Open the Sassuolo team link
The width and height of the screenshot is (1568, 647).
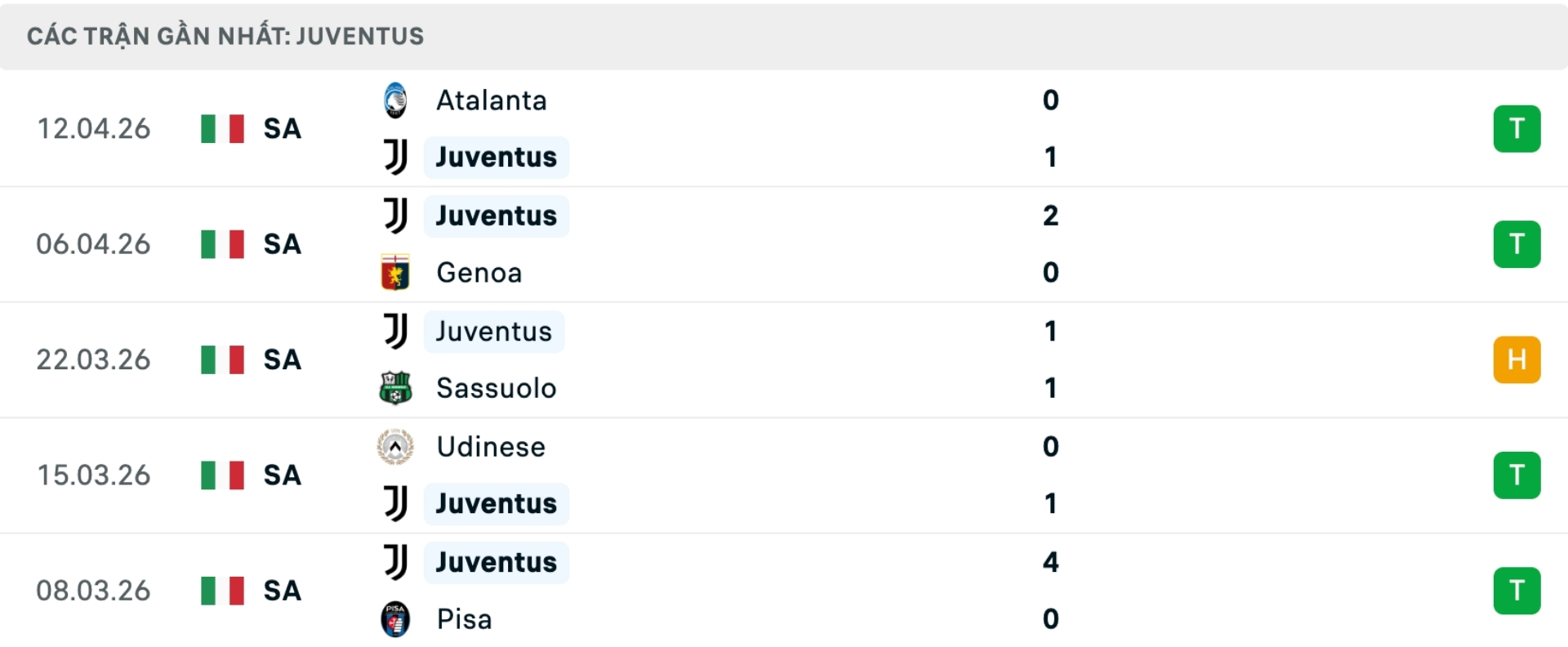(x=496, y=388)
